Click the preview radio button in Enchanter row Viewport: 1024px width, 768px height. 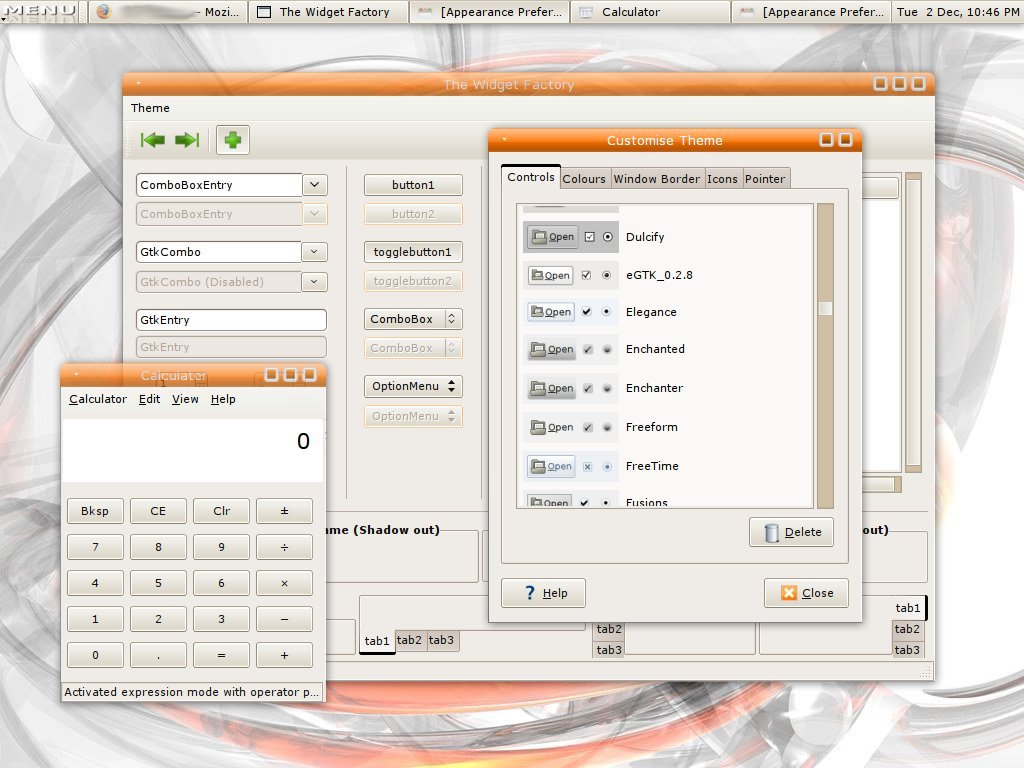[607, 388]
